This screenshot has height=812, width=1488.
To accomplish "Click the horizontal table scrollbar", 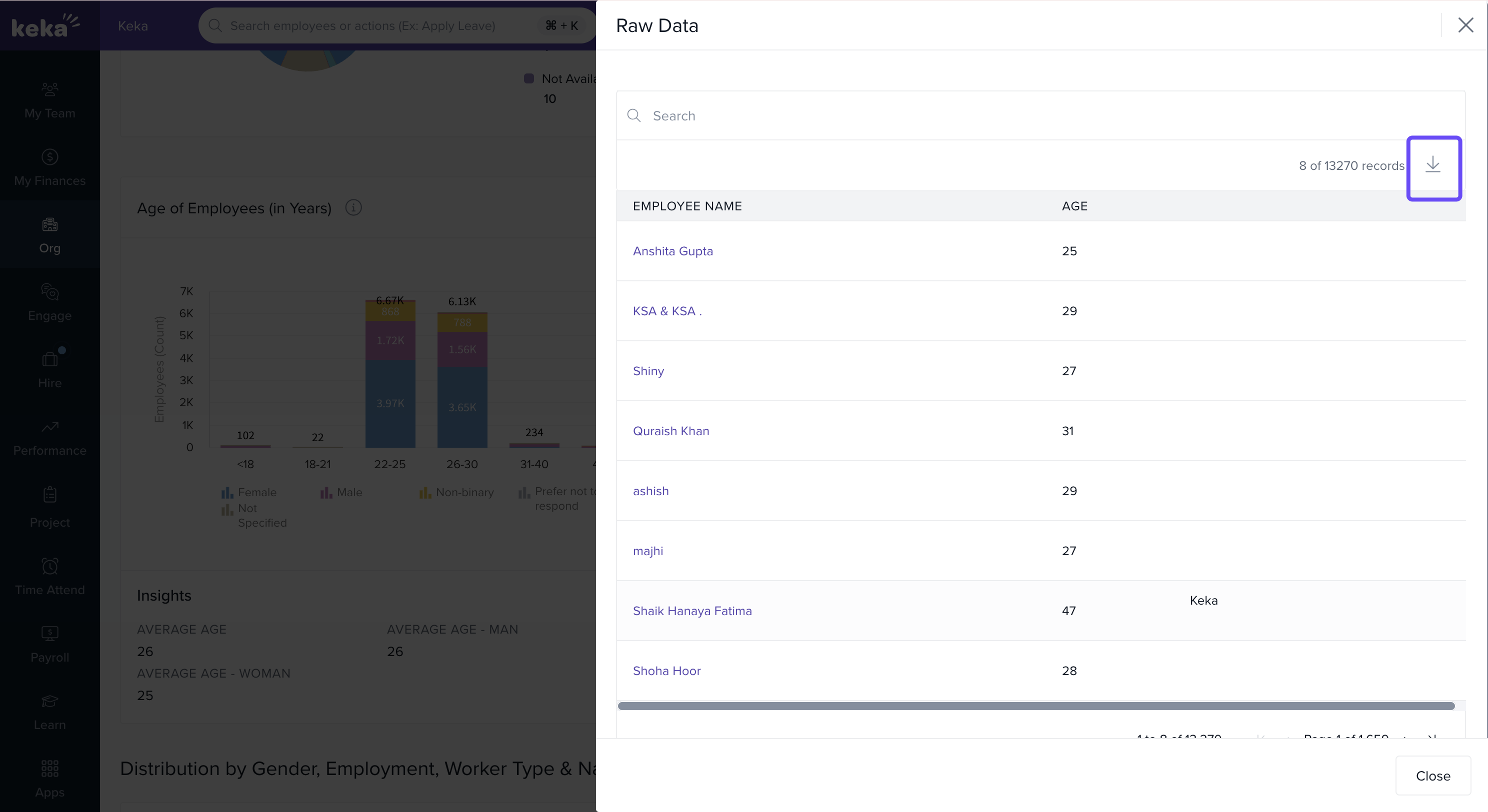I will click(x=1035, y=706).
